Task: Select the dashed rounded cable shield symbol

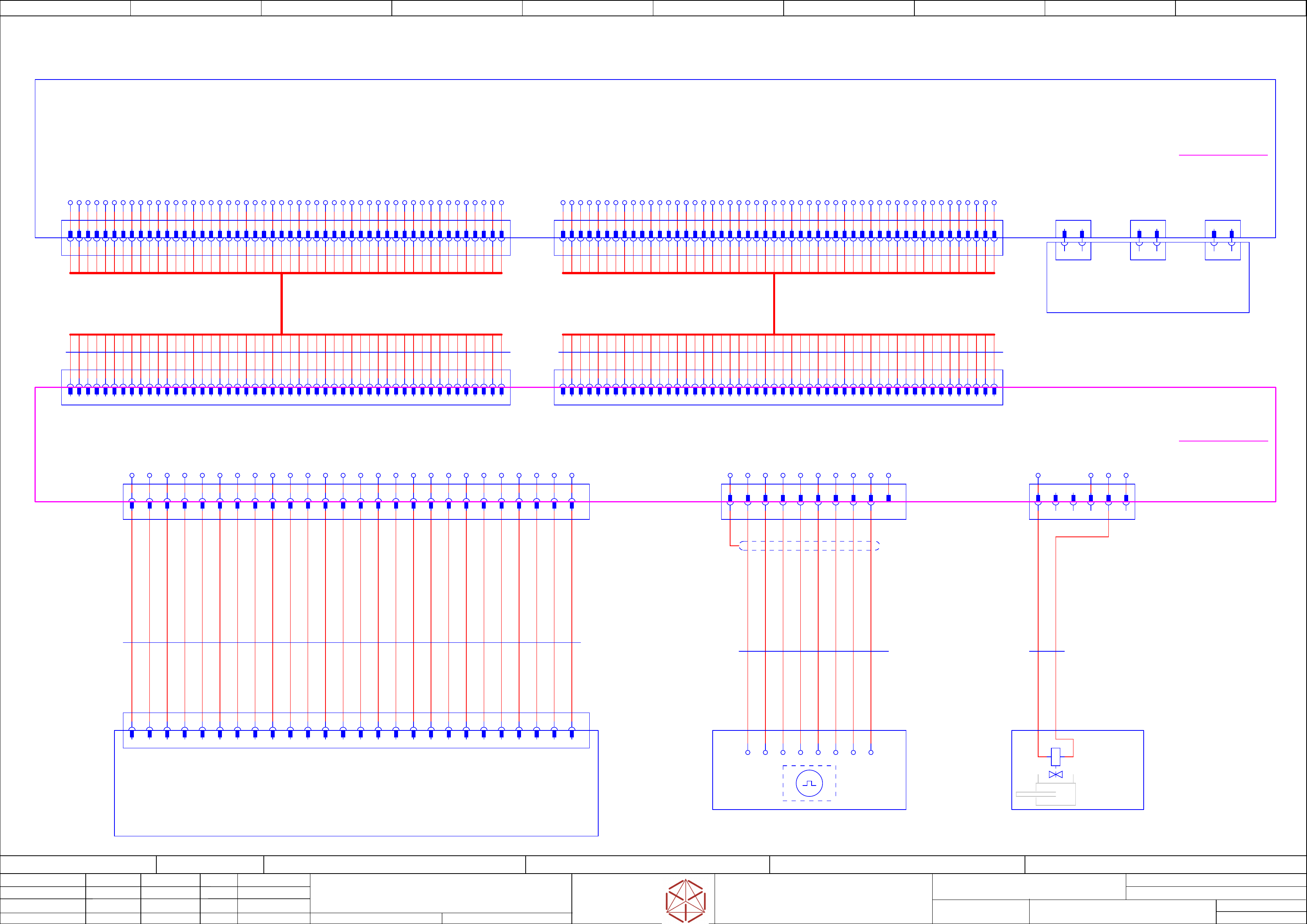Action: (809, 546)
